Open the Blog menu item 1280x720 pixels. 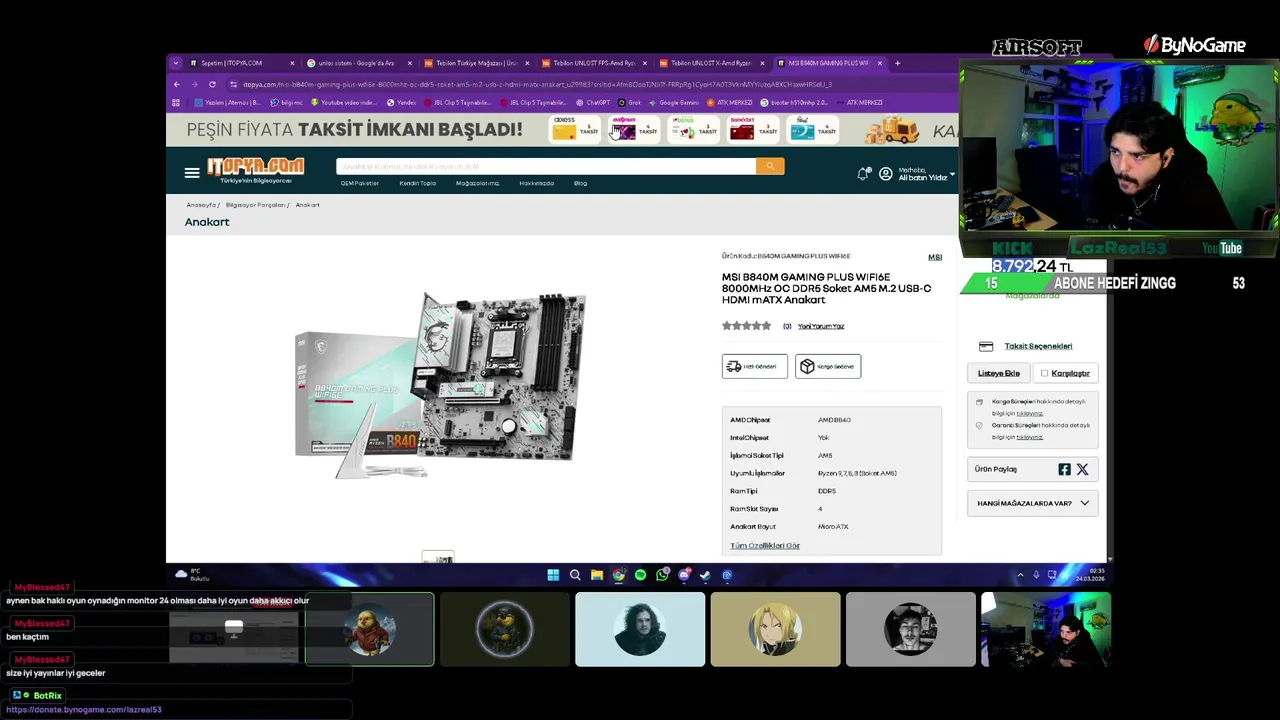coord(580,183)
